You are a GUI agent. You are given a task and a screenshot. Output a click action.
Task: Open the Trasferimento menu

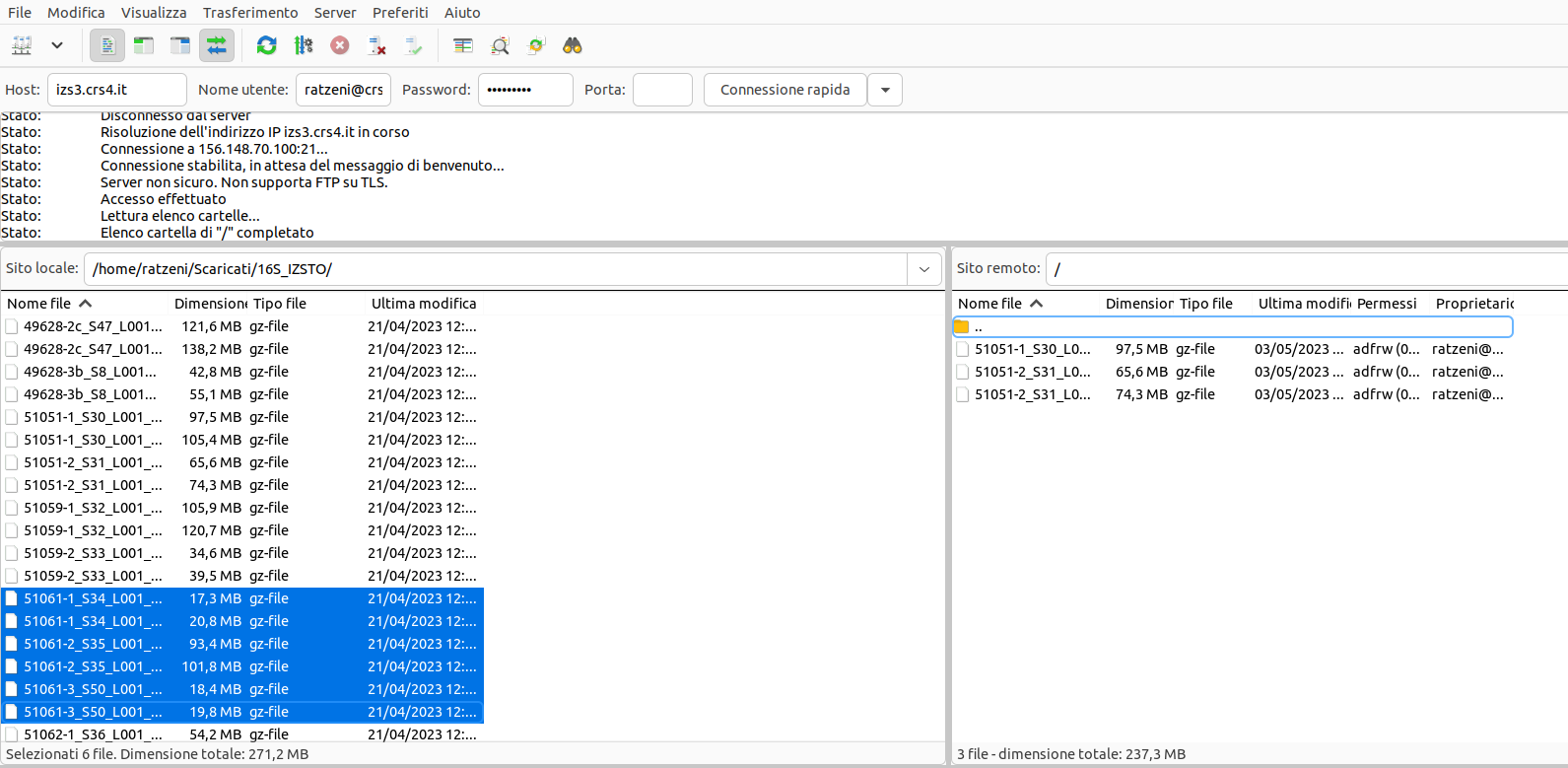pyautogui.click(x=250, y=13)
